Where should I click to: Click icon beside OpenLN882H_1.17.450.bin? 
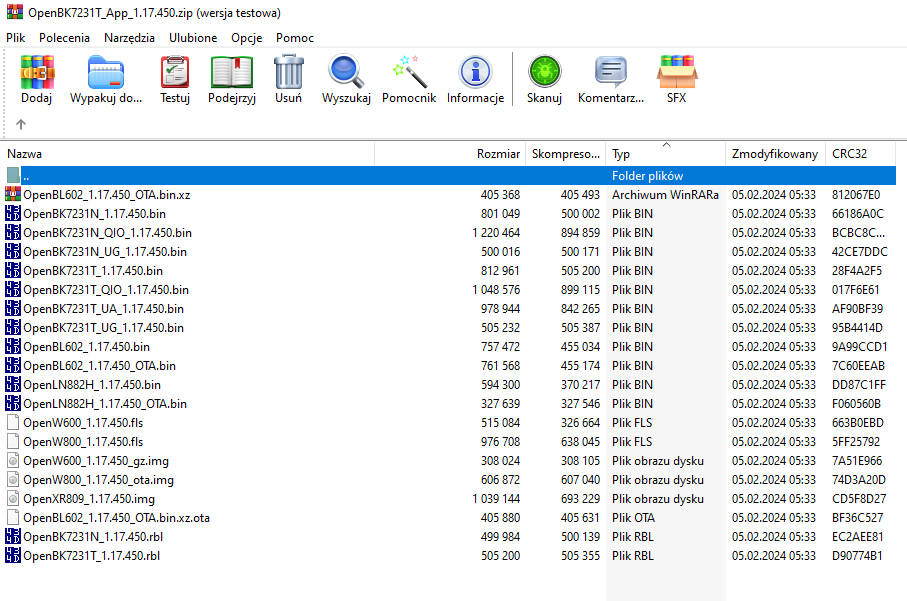[x=13, y=385]
